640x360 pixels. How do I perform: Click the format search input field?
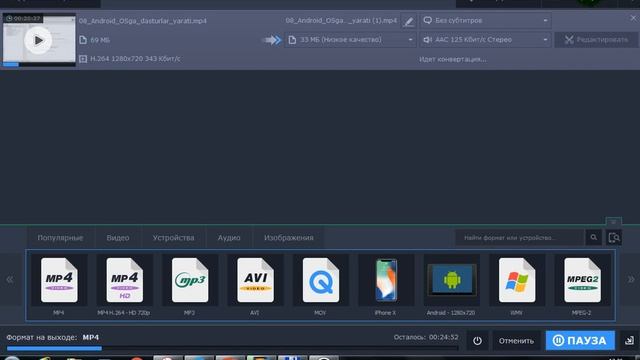pos(520,238)
